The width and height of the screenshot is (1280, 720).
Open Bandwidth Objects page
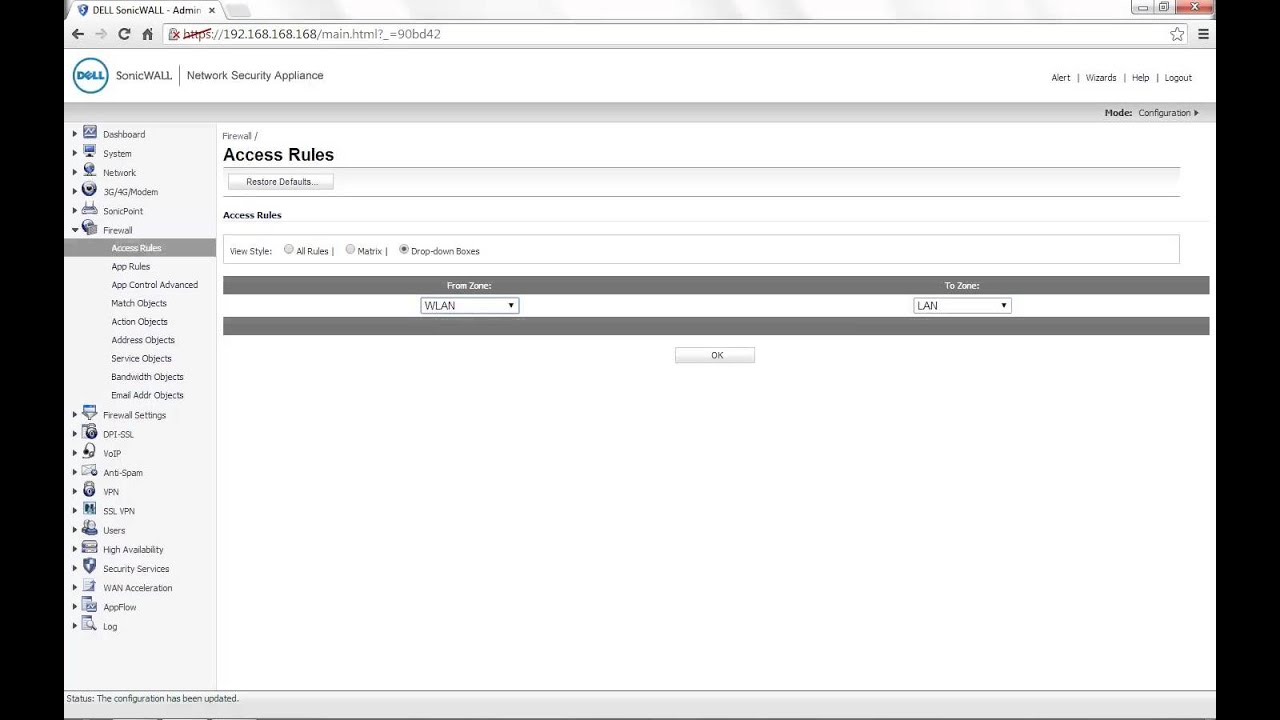[147, 377]
